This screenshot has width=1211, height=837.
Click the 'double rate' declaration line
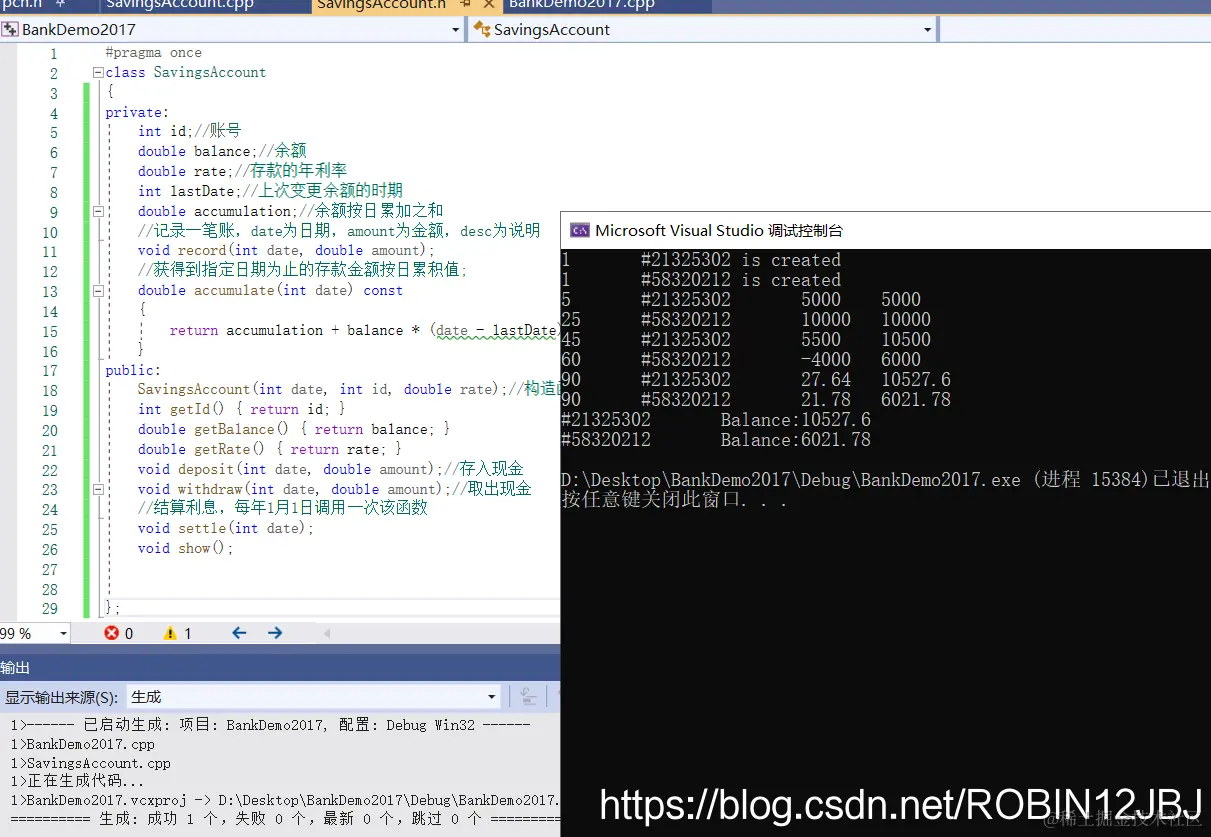pyautogui.click(x=242, y=172)
